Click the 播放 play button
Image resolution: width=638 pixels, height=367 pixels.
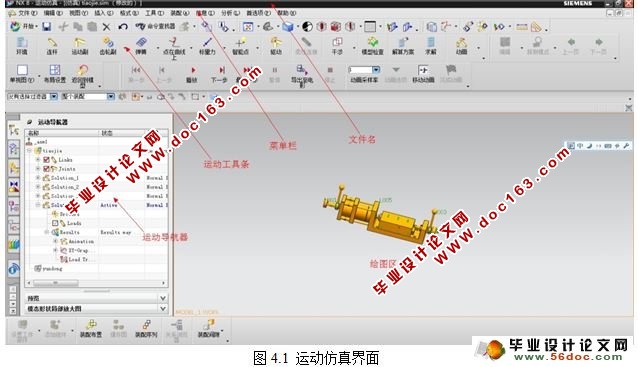pos(192,74)
